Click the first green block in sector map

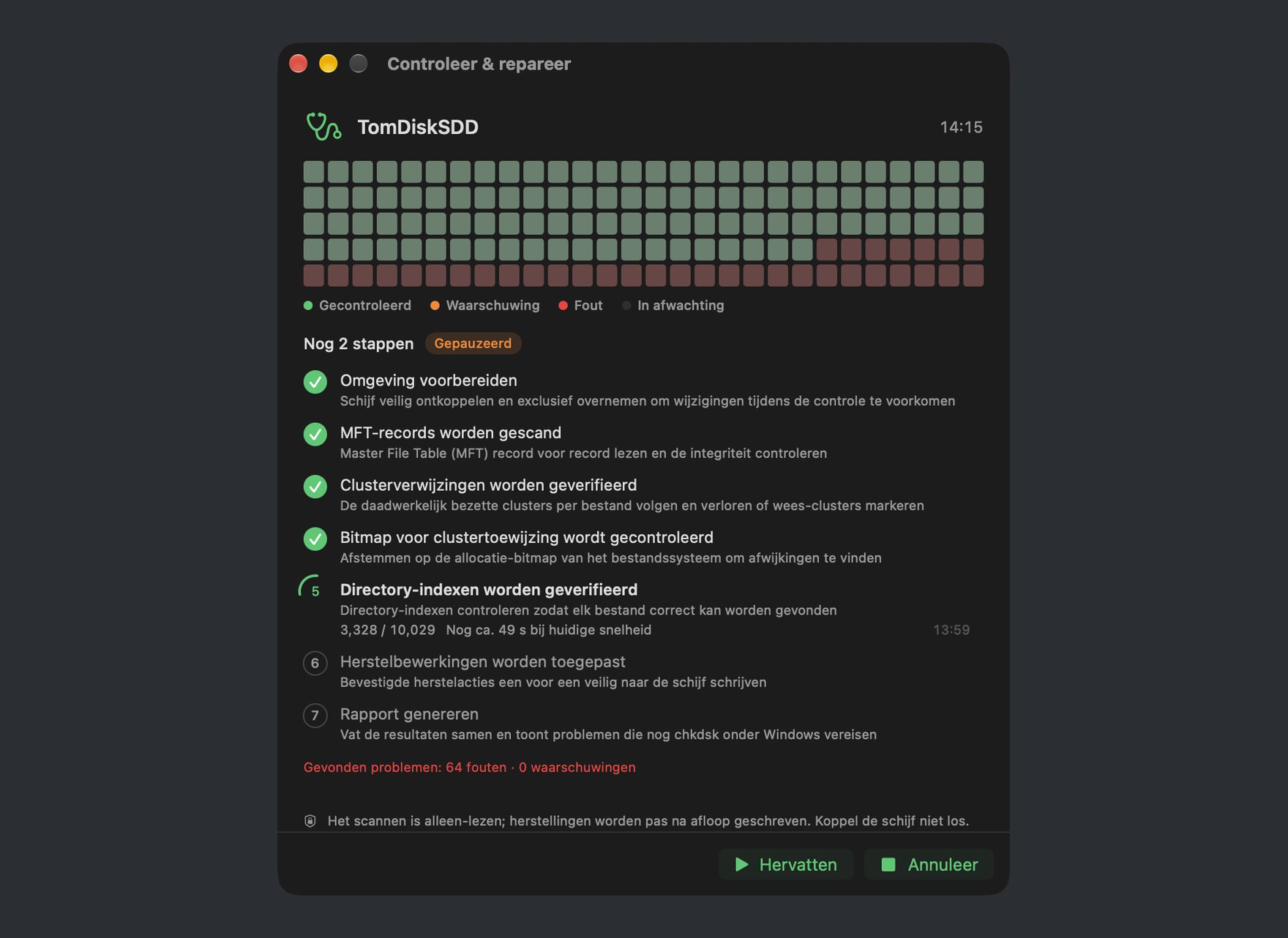(314, 172)
